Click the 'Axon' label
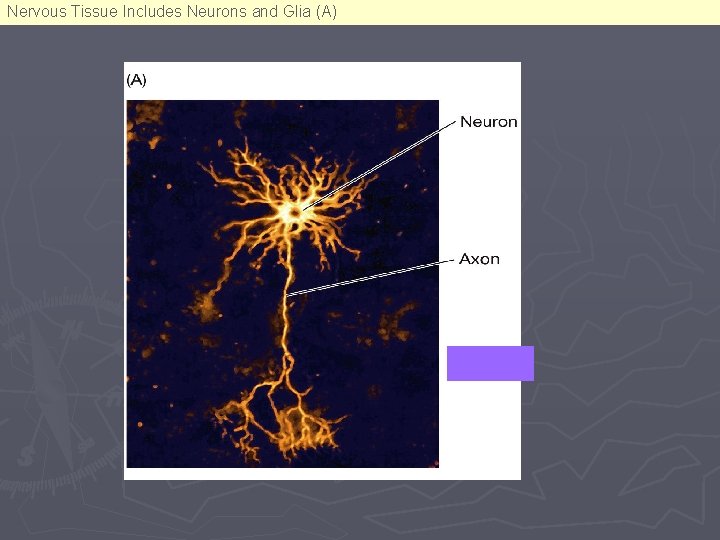 pyautogui.click(x=479, y=259)
